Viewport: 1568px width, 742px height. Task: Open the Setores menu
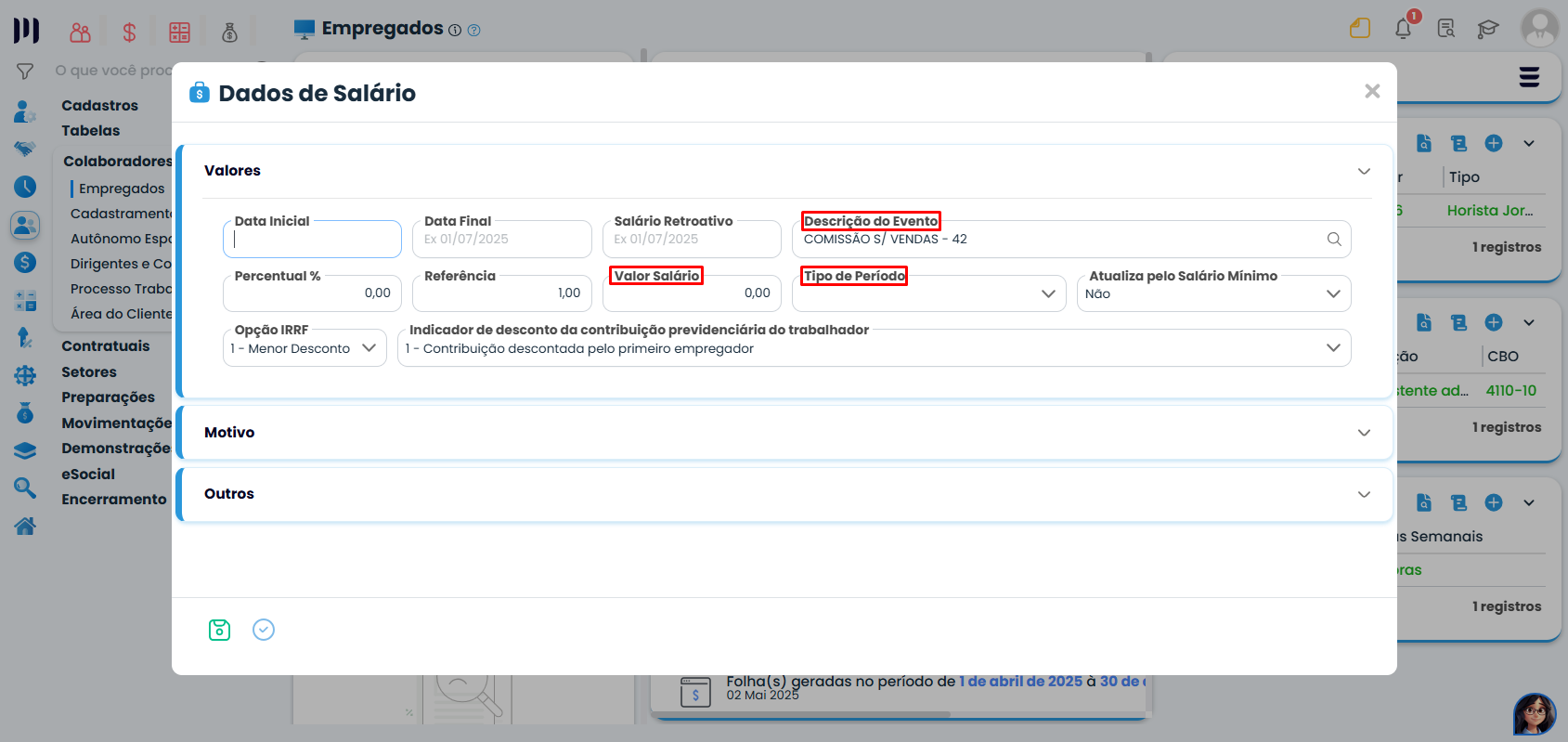pos(89,372)
